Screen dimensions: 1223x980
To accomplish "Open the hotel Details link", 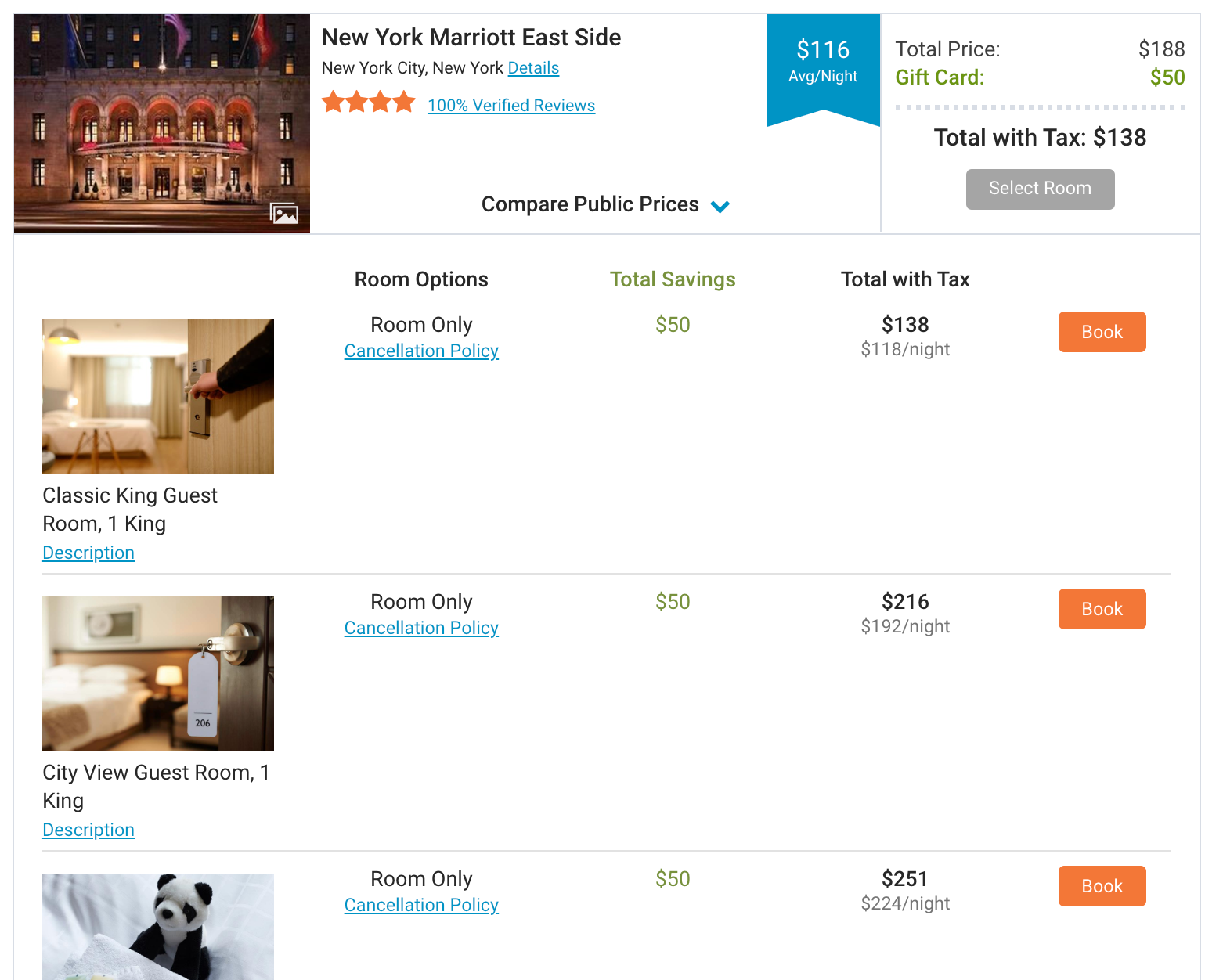I will [533, 68].
